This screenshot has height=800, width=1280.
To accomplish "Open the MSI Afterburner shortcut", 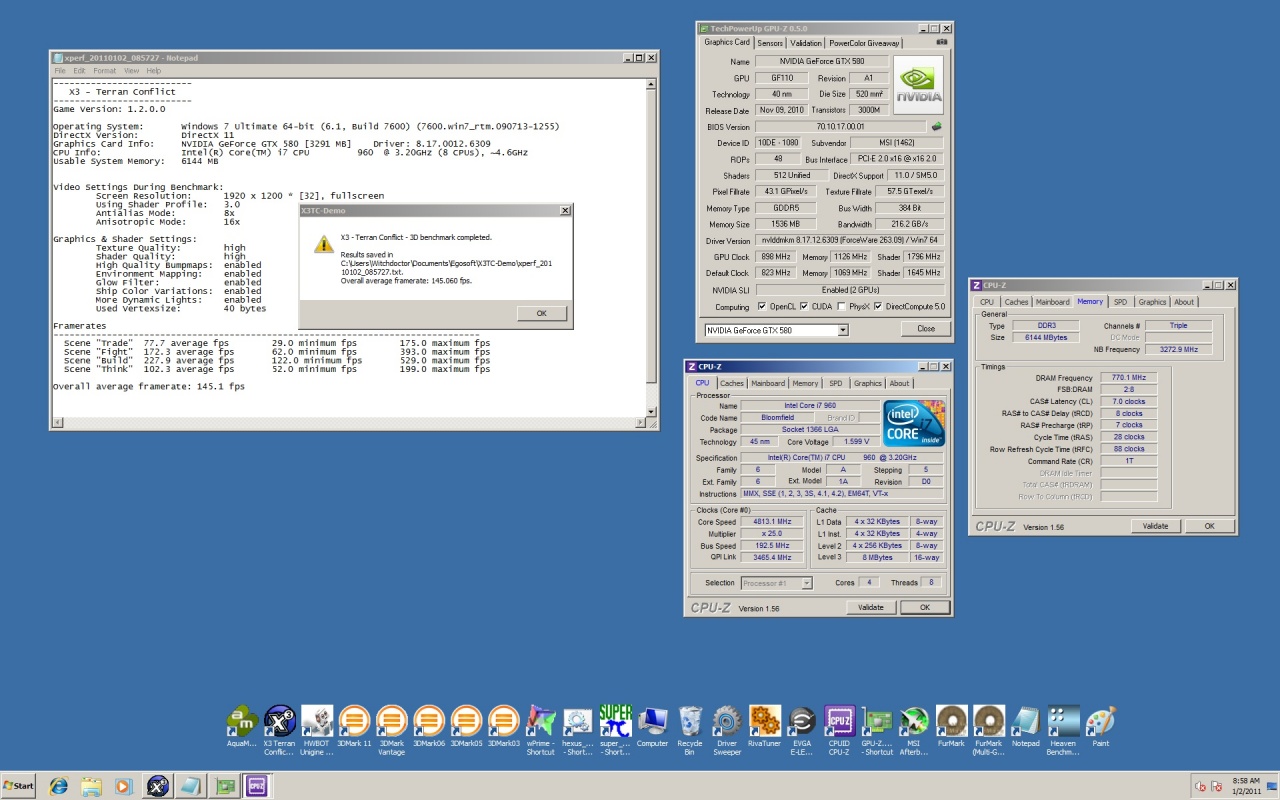I will pyautogui.click(x=914, y=721).
